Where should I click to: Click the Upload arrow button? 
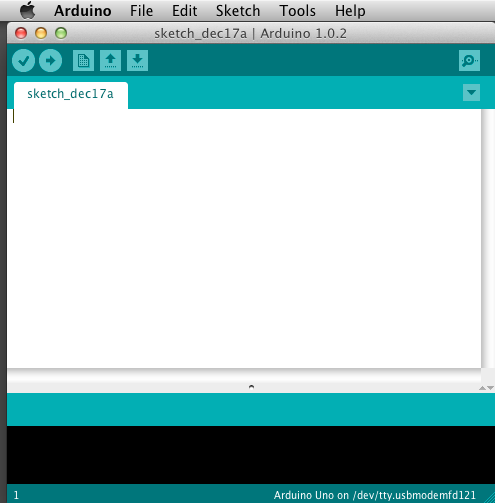point(50,61)
